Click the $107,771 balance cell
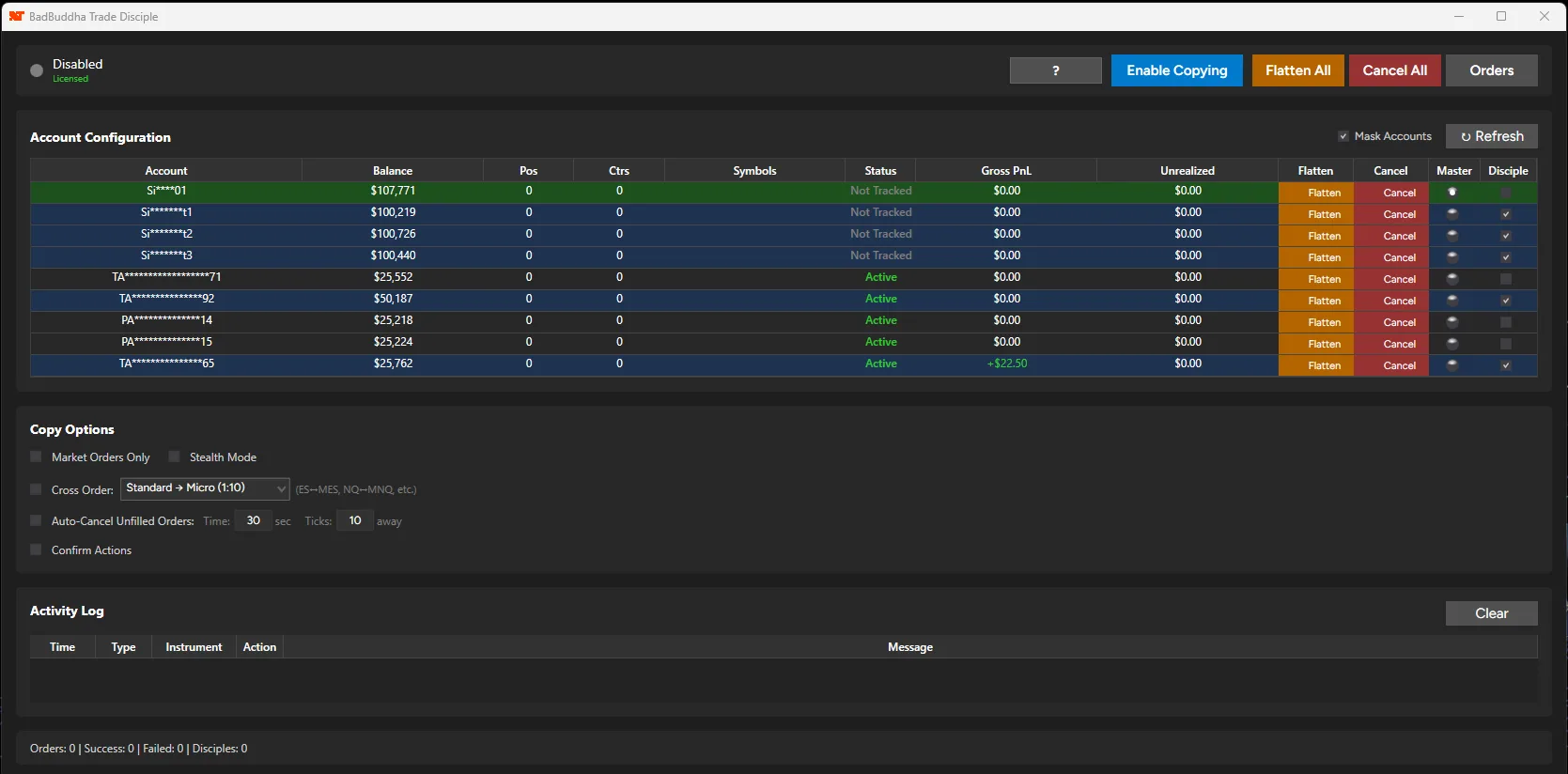 click(393, 191)
